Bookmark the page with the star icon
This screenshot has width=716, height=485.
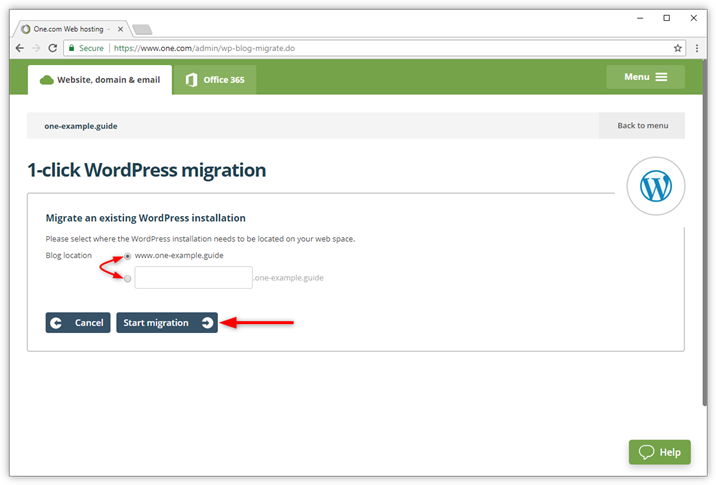678,48
